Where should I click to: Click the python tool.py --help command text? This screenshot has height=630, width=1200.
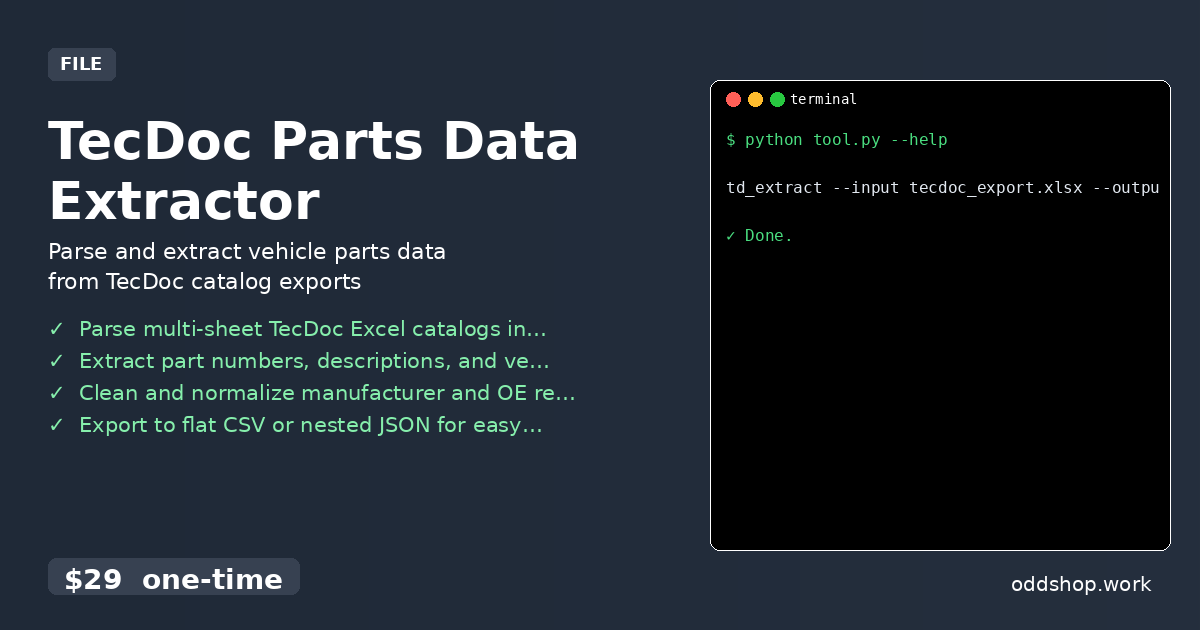click(x=838, y=139)
